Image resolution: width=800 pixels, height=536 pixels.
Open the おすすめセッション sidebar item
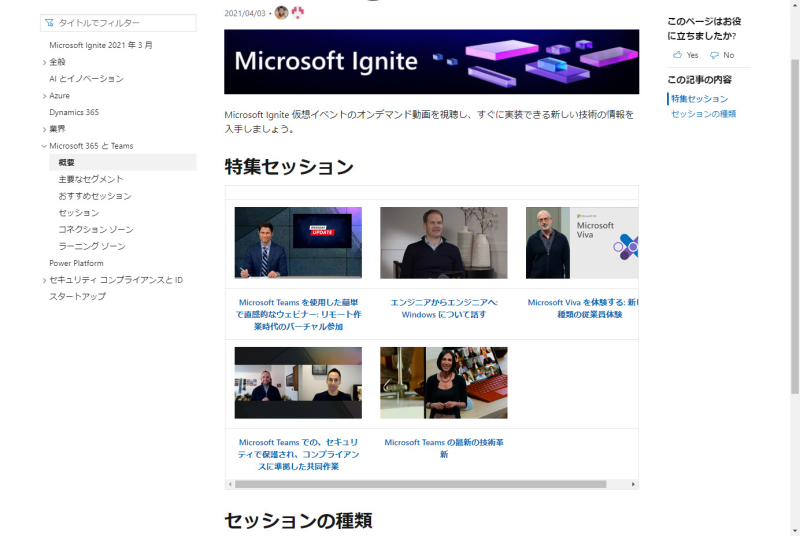[x=94, y=196]
